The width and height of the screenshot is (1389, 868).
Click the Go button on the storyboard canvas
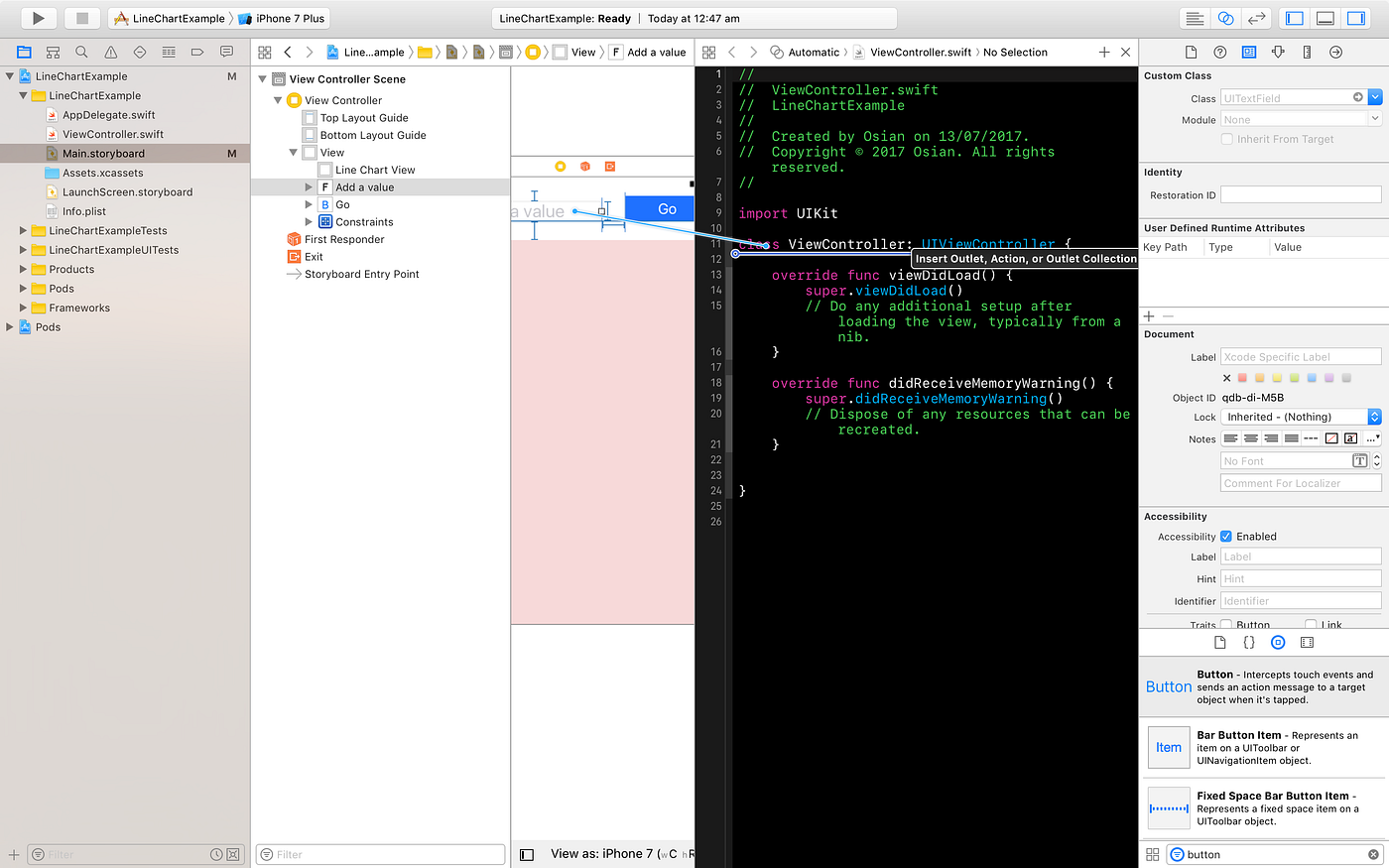click(659, 208)
